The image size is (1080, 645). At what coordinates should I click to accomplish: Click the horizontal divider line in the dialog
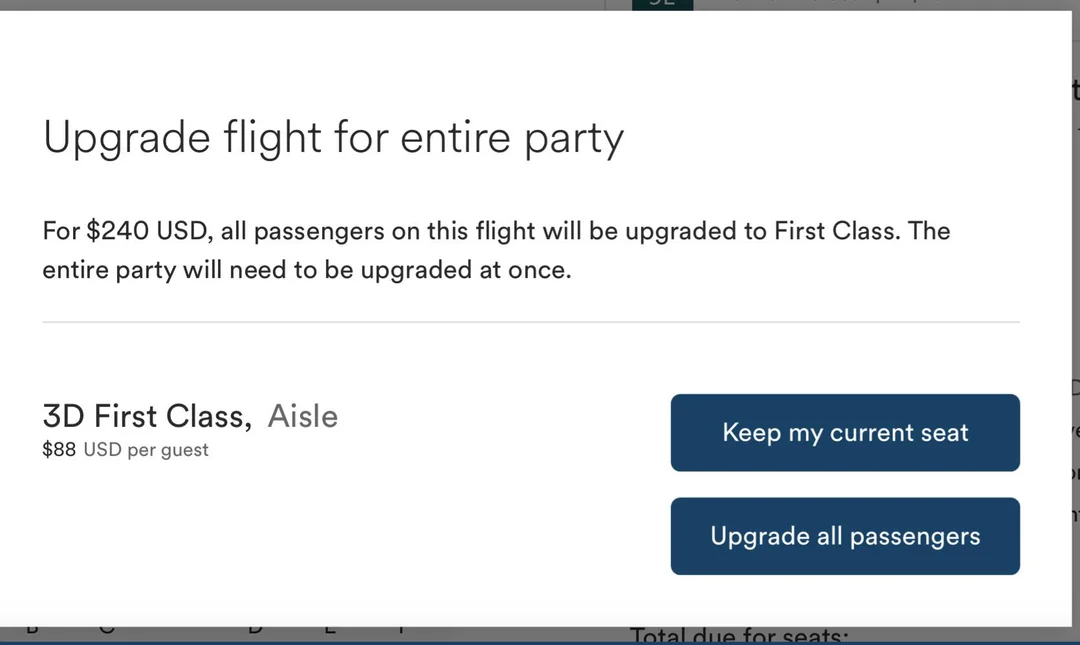(x=530, y=322)
